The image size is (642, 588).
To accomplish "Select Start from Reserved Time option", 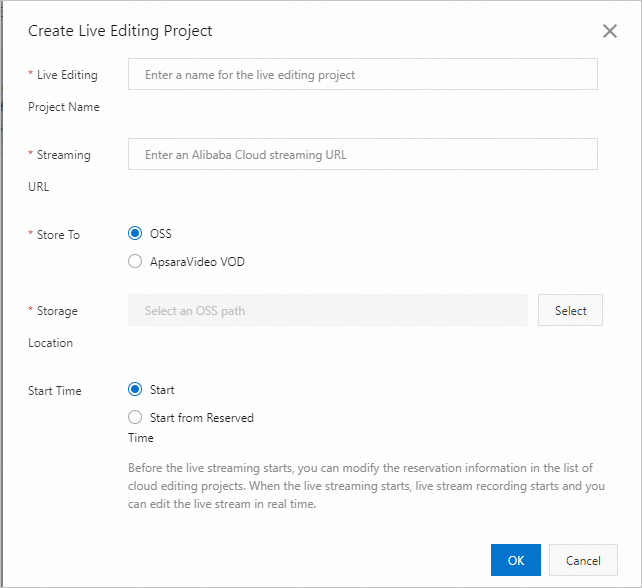I will [x=135, y=417].
